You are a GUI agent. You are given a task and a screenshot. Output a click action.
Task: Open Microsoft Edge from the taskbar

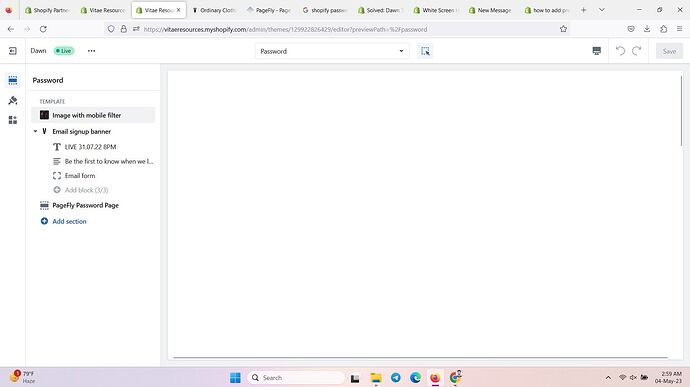[415, 377]
